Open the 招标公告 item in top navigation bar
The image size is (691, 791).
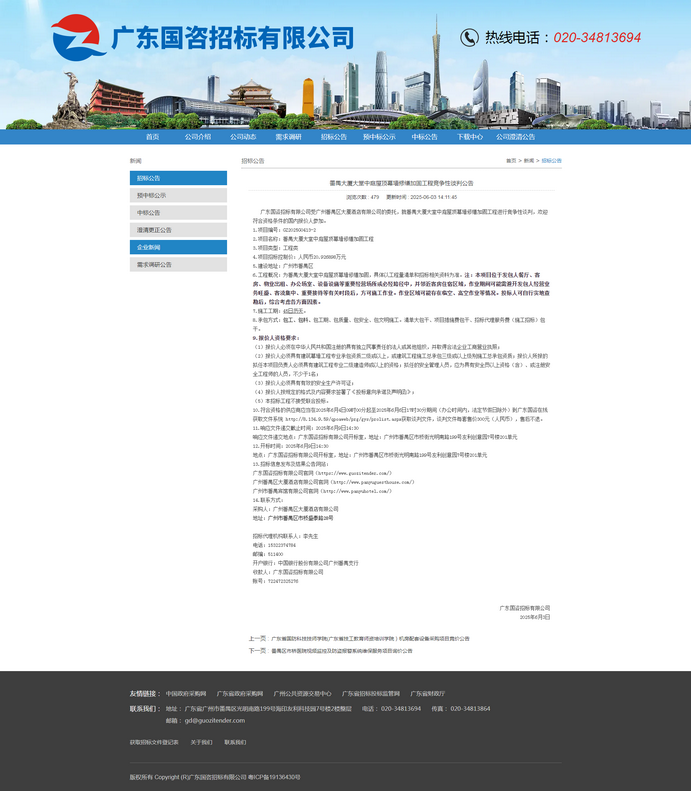click(x=334, y=137)
